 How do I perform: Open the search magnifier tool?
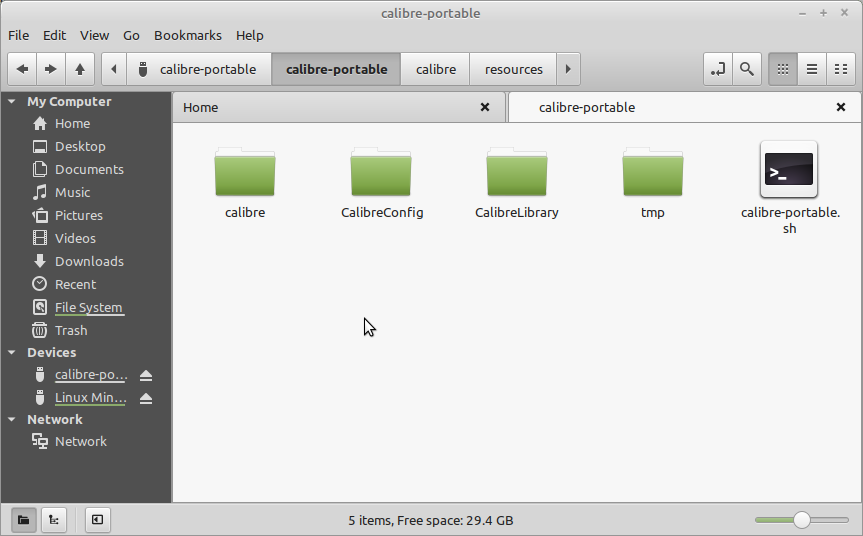click(x=747, y=69)
